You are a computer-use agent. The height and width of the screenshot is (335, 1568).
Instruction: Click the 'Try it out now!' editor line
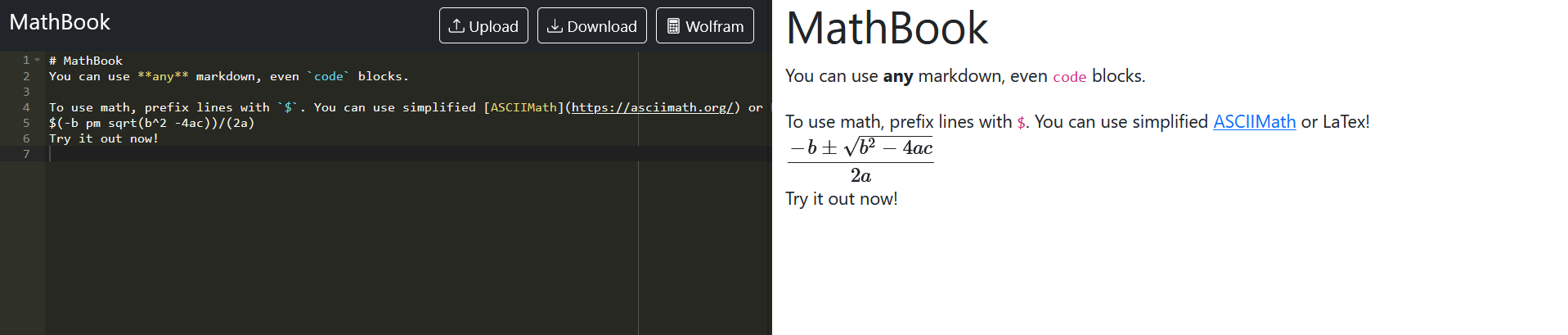click(x=104, y=138)
